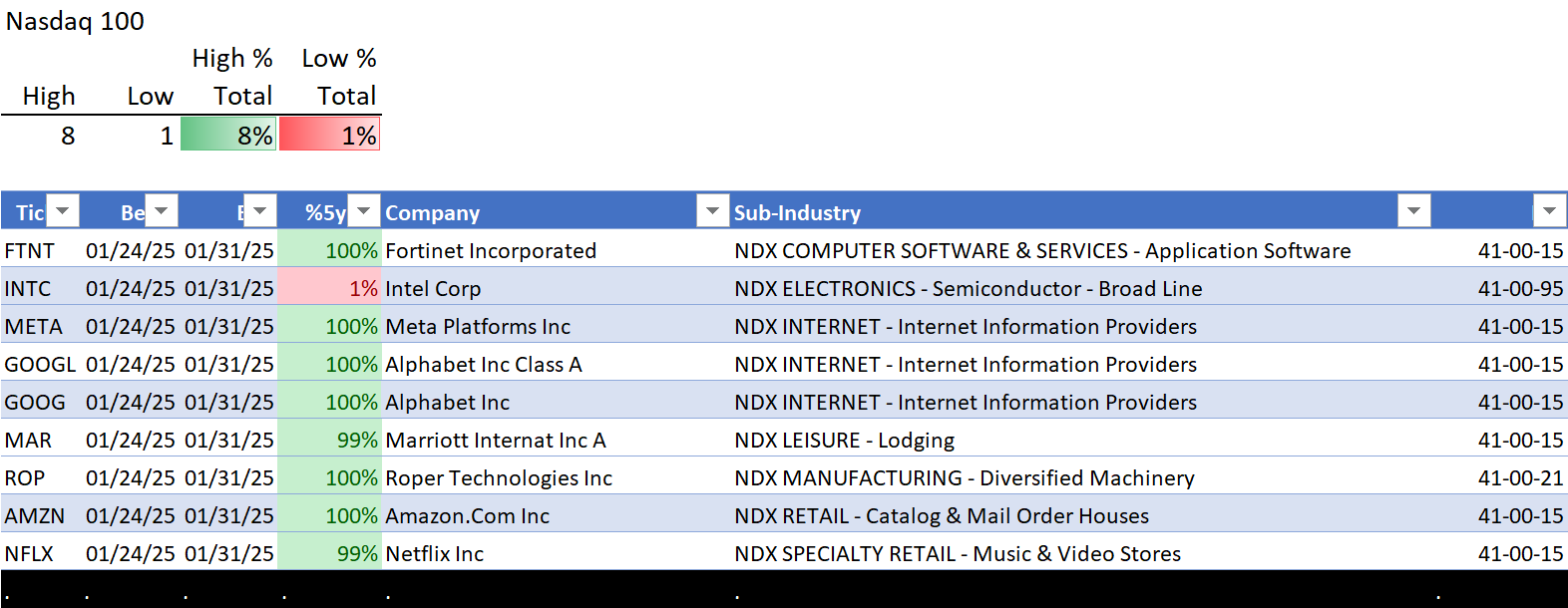Select the Nasdaq 100 title cell

75,21
